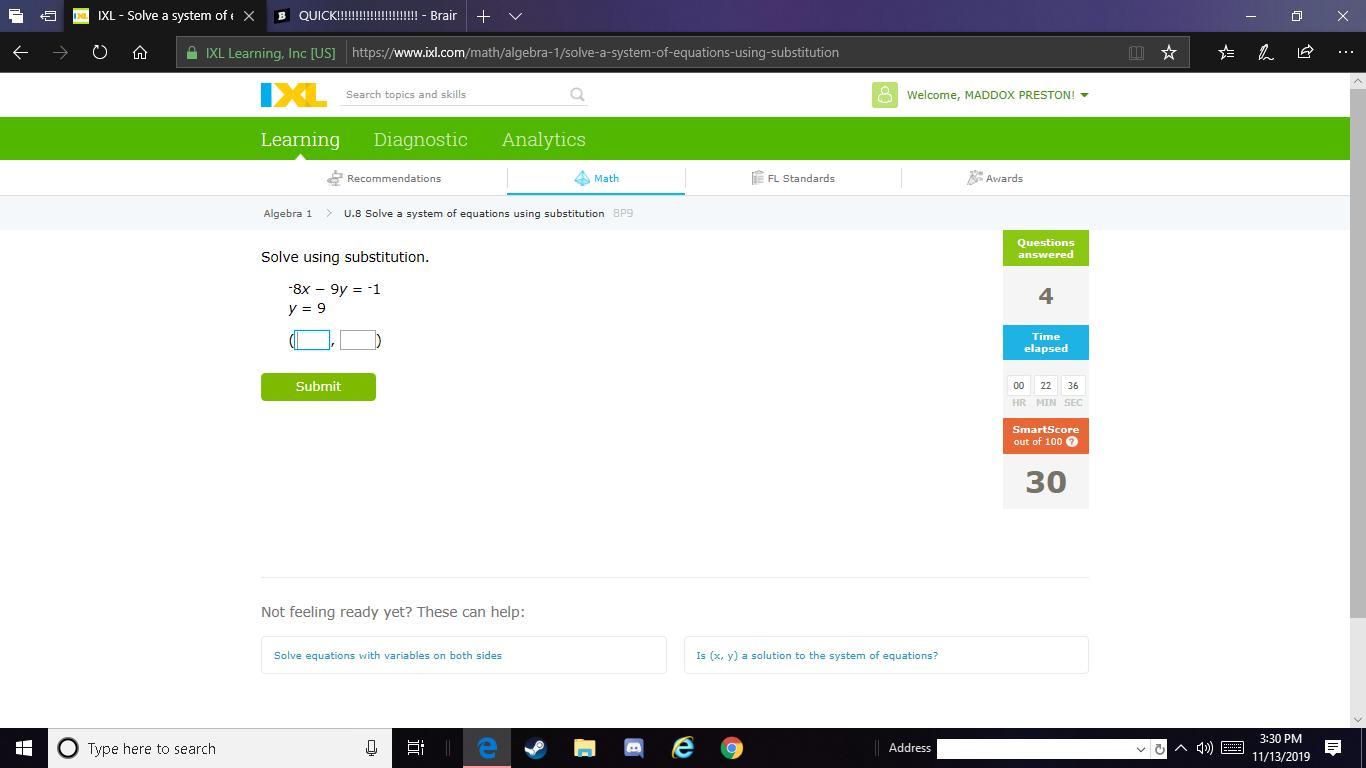Open the FL Standards tab
The width and height of the screenshot is (1366, 768).
793,178
